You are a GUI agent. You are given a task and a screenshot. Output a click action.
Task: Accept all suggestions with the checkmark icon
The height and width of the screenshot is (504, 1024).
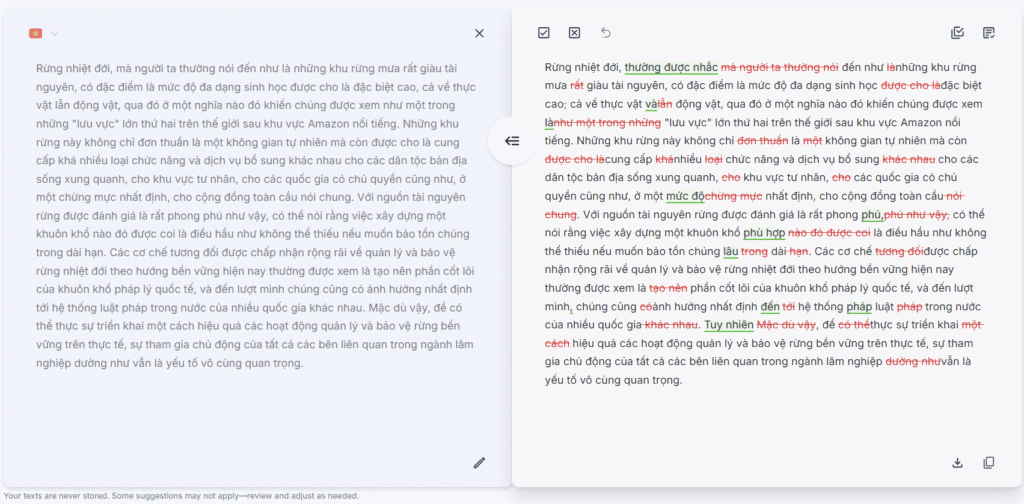pyautogui.click(x=544, y=33)
